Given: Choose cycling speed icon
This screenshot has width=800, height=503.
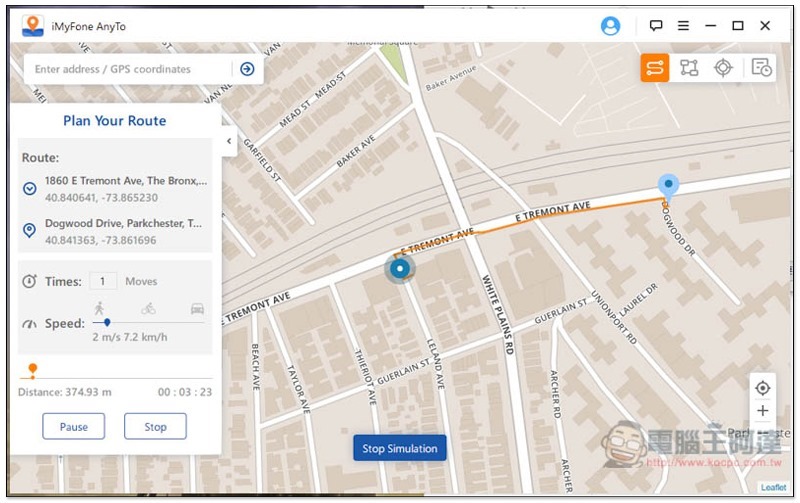Looking at the screenshot, I should [148, 308].
